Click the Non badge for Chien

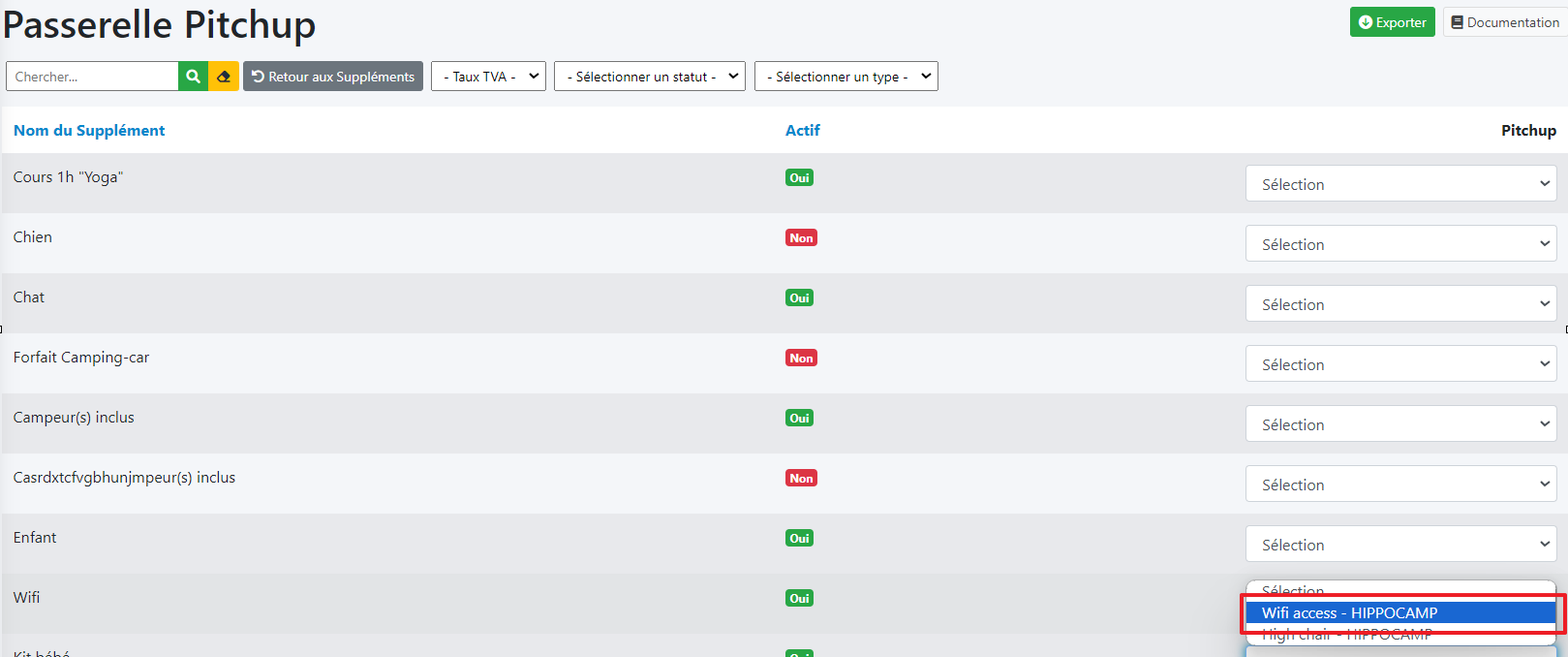click(x=801, y=237)
